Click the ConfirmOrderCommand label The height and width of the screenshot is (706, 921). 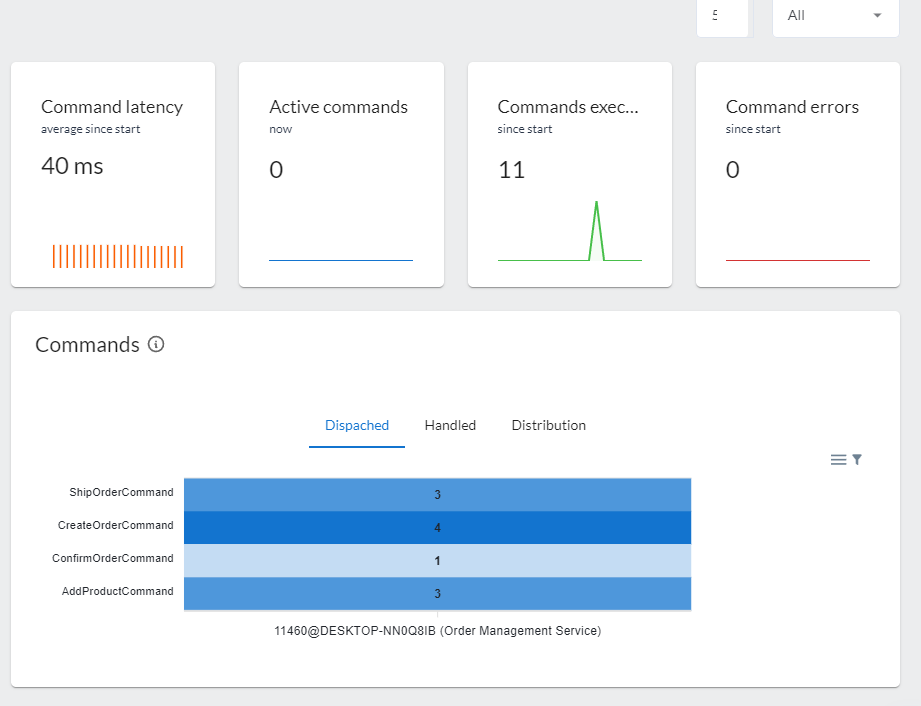coord(112,558)
